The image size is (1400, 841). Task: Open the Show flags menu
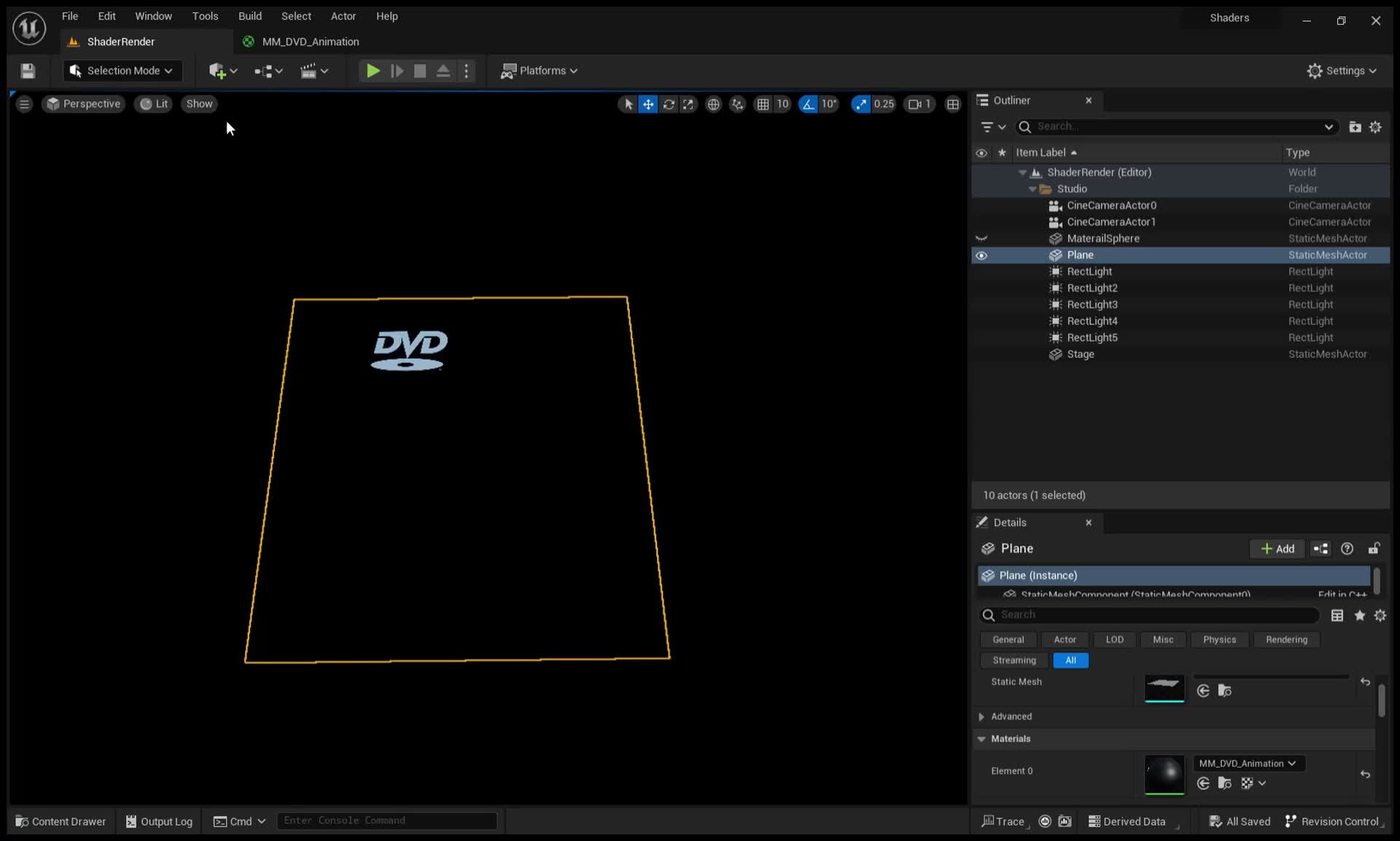tap(199, 104)
